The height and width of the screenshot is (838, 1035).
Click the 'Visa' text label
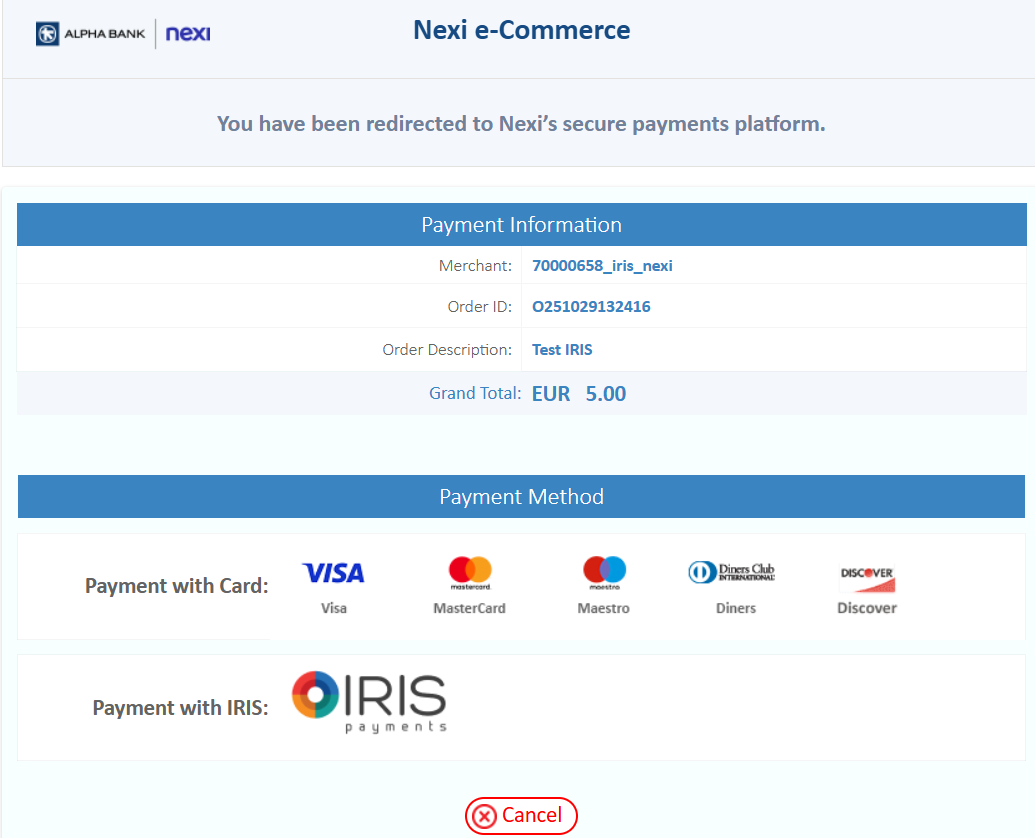tap(334, 608)
